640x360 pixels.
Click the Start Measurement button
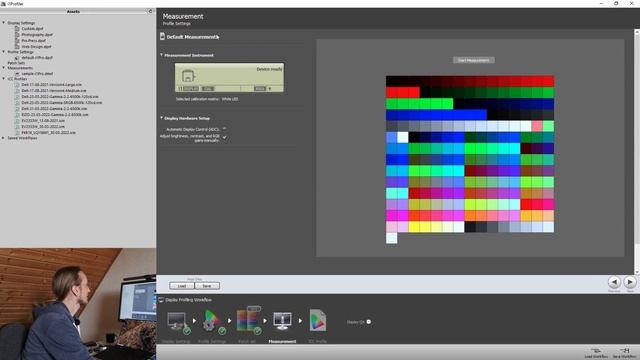click(x=473, y=60)
